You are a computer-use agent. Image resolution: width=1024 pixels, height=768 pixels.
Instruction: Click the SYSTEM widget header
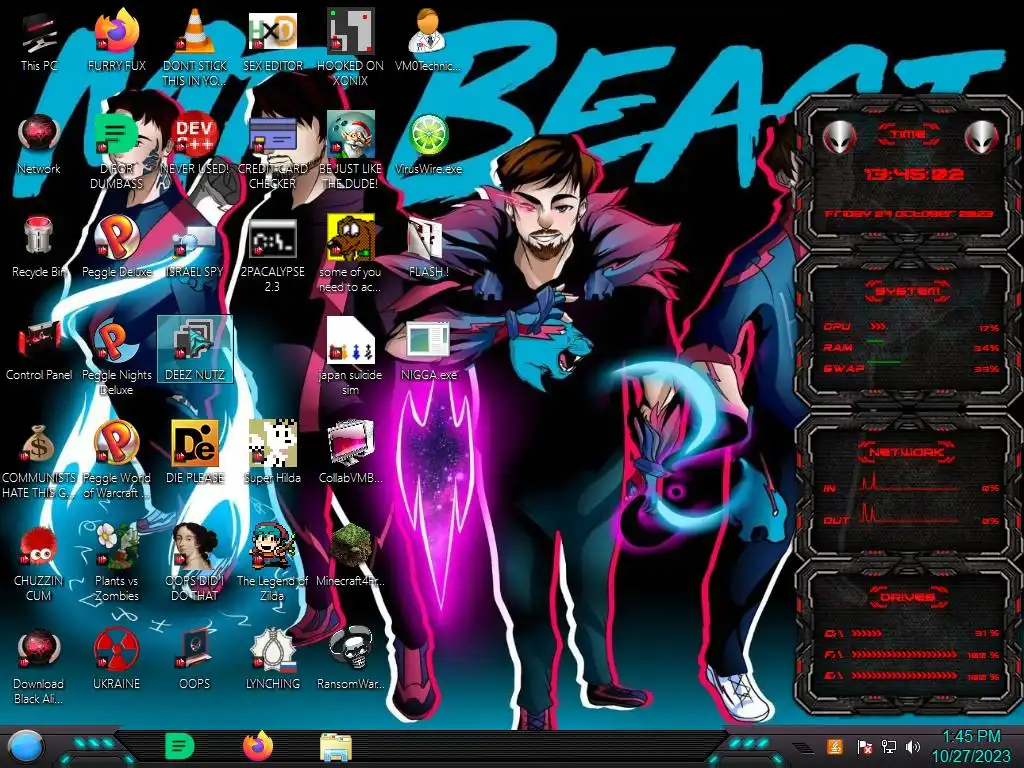point(908,291)
